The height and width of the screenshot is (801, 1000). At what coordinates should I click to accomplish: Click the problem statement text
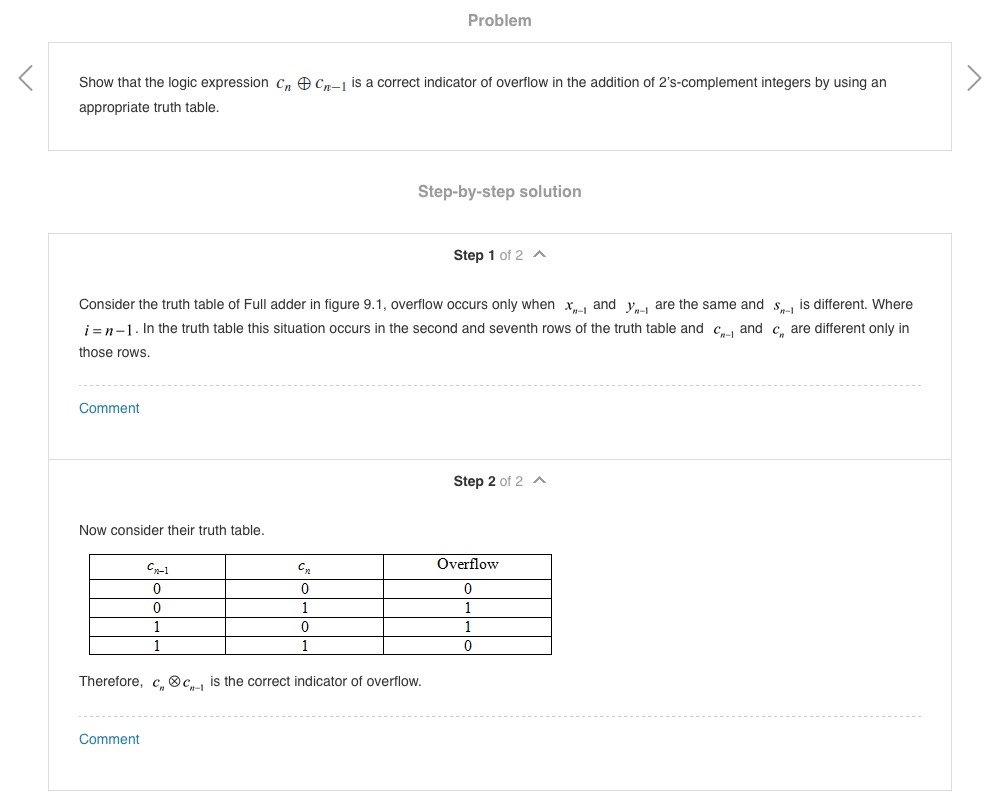482,94
